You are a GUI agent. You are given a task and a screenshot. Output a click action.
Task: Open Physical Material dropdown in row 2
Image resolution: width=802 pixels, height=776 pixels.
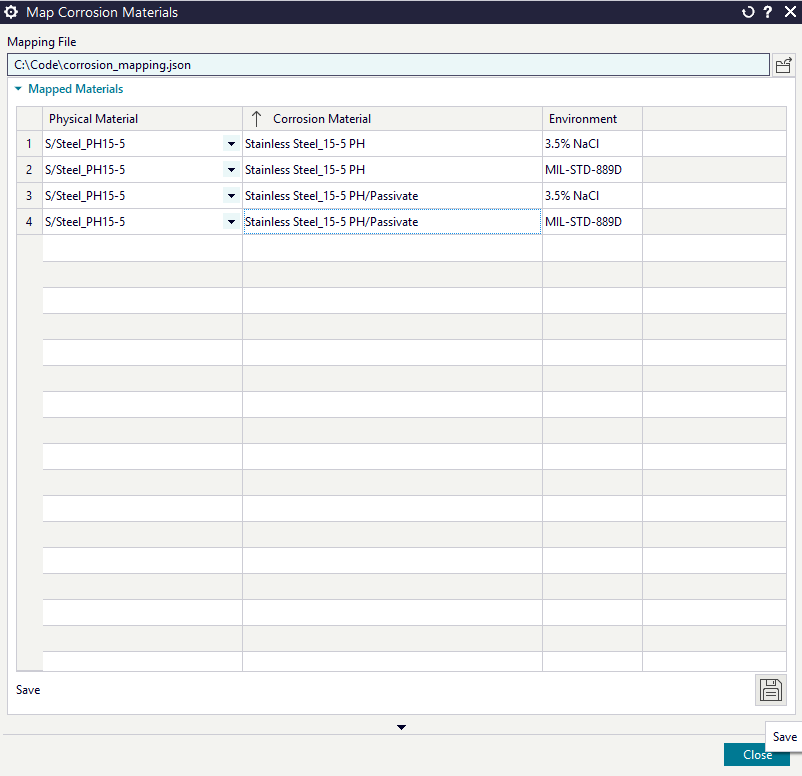[231, 170]
